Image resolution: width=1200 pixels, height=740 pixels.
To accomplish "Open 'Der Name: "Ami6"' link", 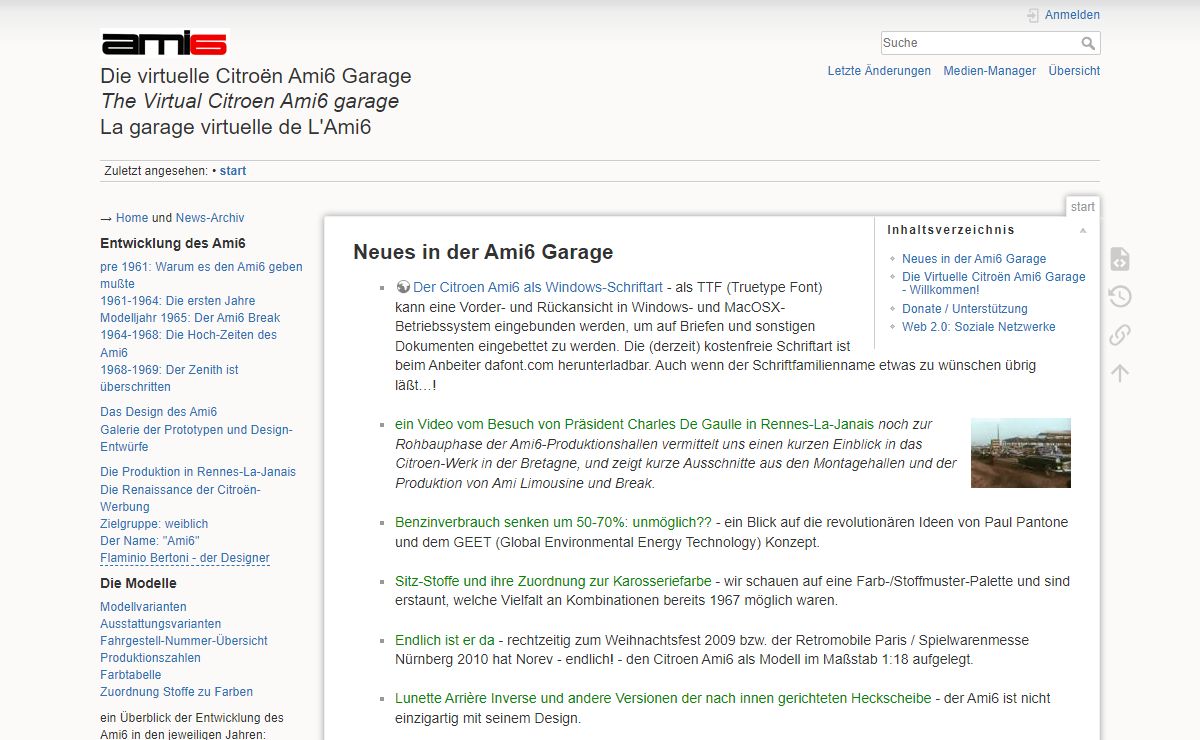I will click(150, 541).
